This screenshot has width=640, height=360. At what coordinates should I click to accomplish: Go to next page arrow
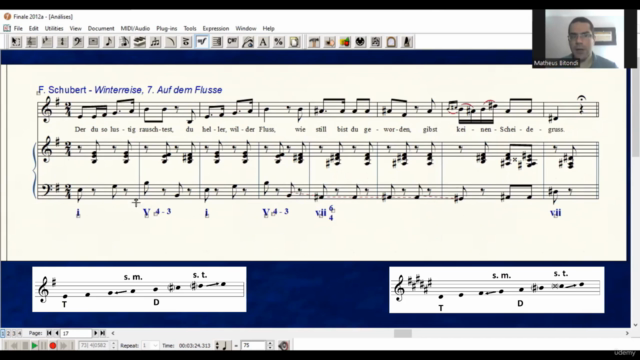click(x=96, y=333)
